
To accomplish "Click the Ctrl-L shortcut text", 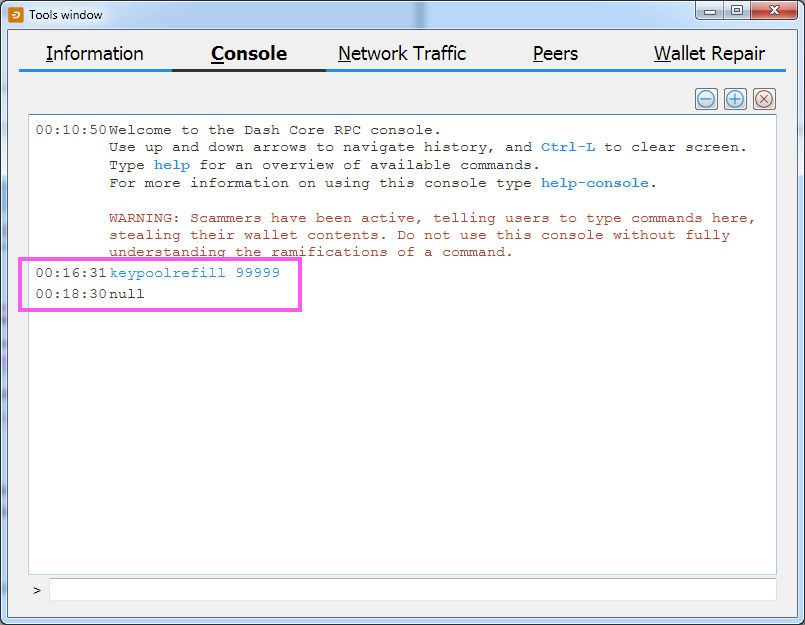I will click(x=568, y=147).
